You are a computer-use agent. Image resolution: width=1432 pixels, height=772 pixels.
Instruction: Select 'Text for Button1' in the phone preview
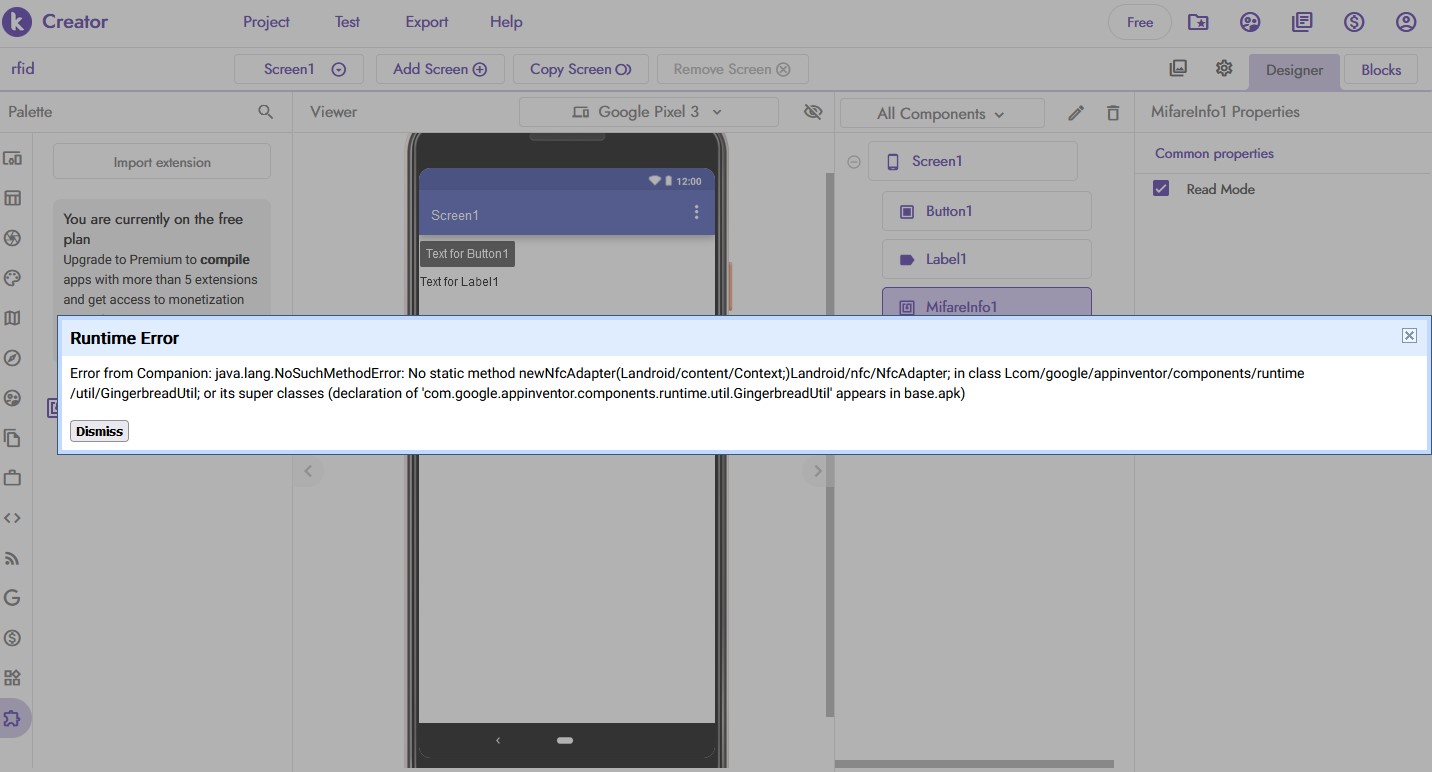click(467, 254)
